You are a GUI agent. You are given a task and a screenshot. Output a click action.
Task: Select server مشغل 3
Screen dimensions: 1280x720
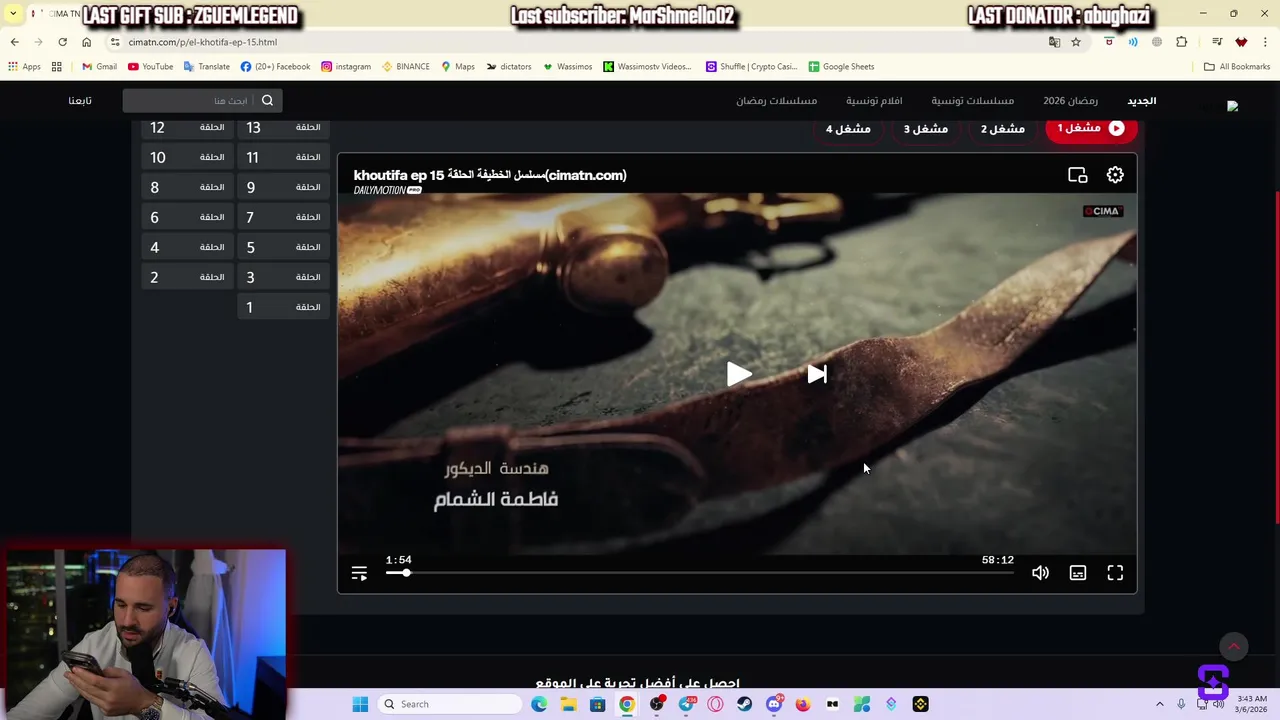[x=926, y=128]
